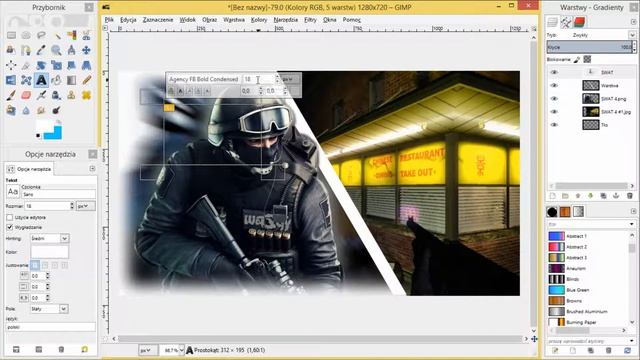The width and height of the screenshot is (640, 360).
Task: Open the Zaznaczenie menu
Action: [158, 20]
